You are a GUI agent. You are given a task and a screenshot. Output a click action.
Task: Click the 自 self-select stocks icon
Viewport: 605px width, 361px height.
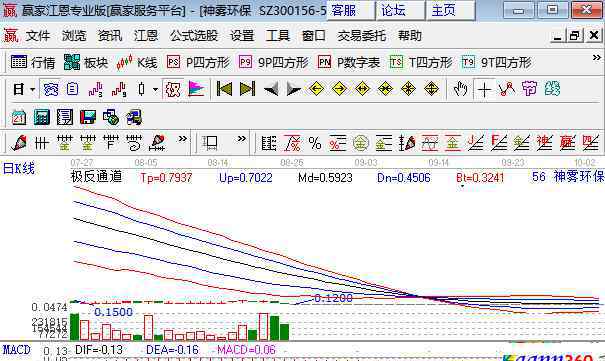coord(73,89)
